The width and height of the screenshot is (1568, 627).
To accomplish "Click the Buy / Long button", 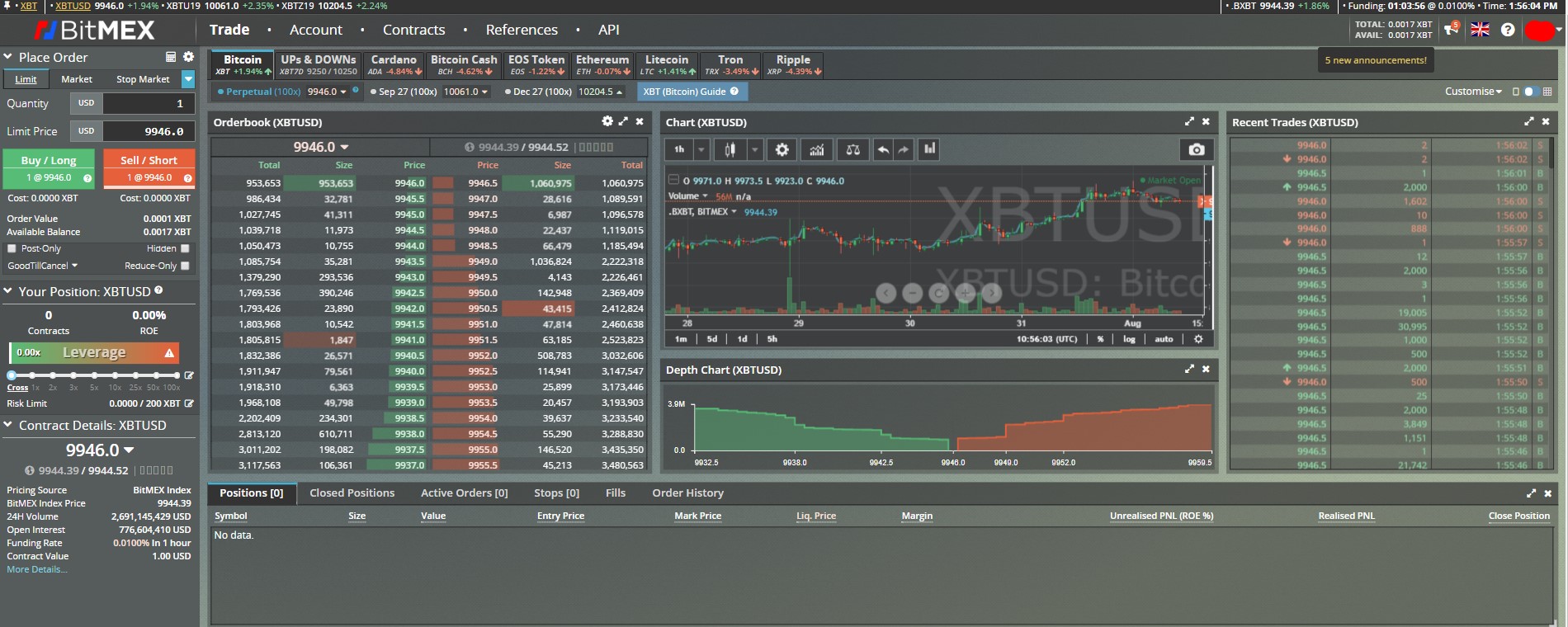I will pos(49,168).
